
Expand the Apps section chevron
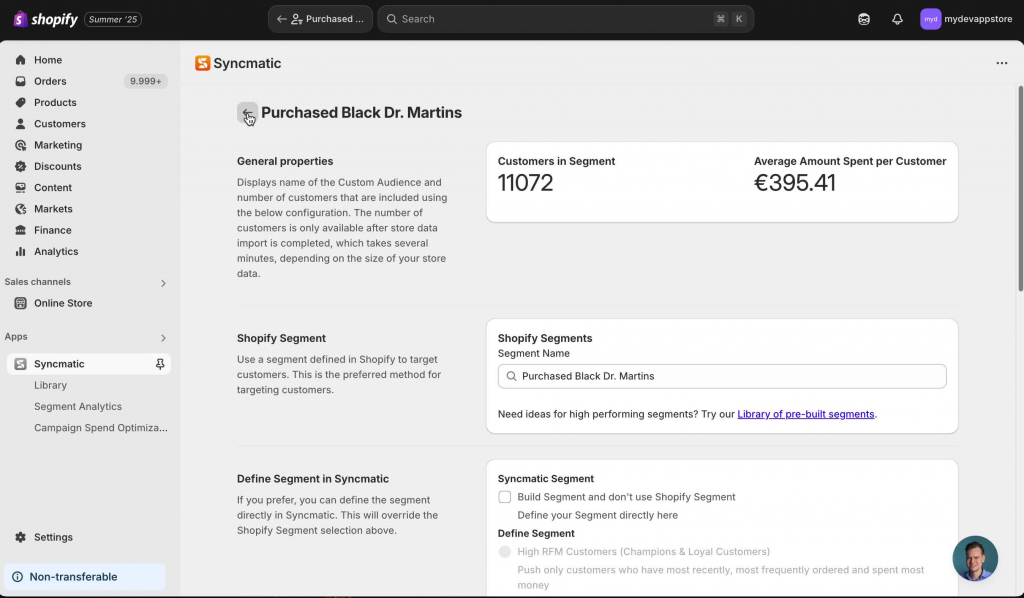click(163, 338)
